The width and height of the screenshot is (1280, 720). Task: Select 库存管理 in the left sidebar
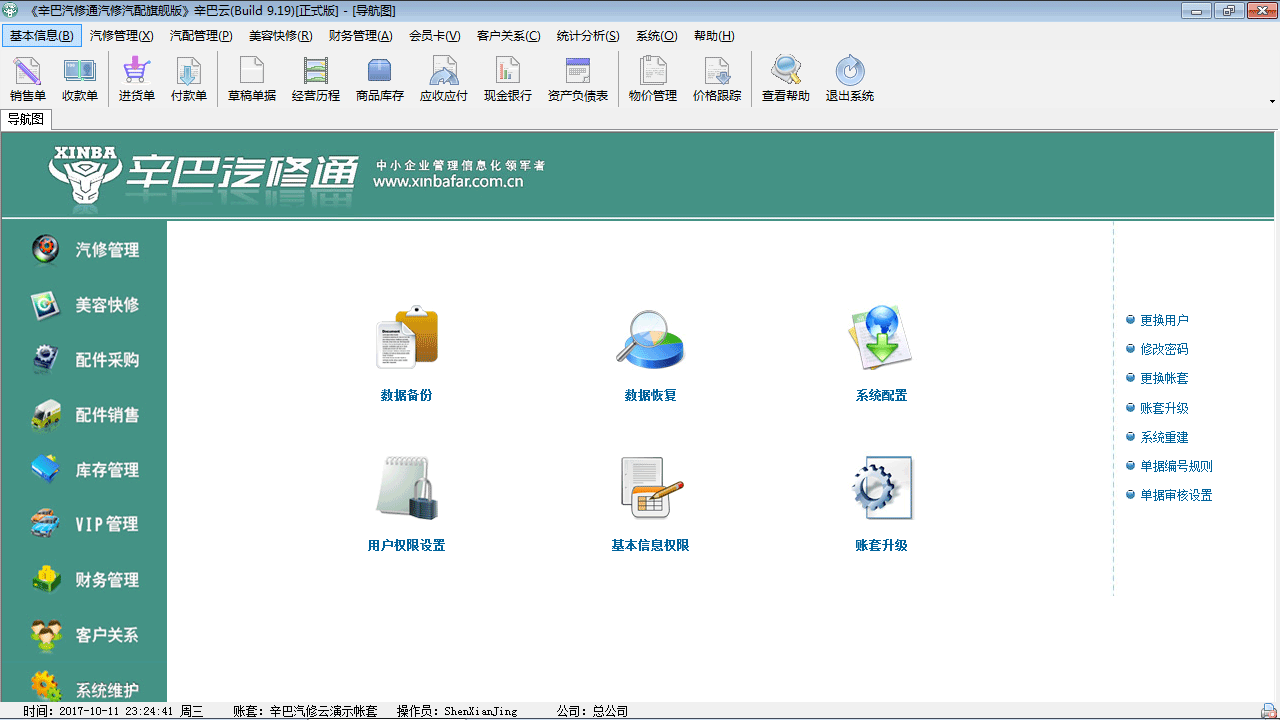(x=84, y=470)
